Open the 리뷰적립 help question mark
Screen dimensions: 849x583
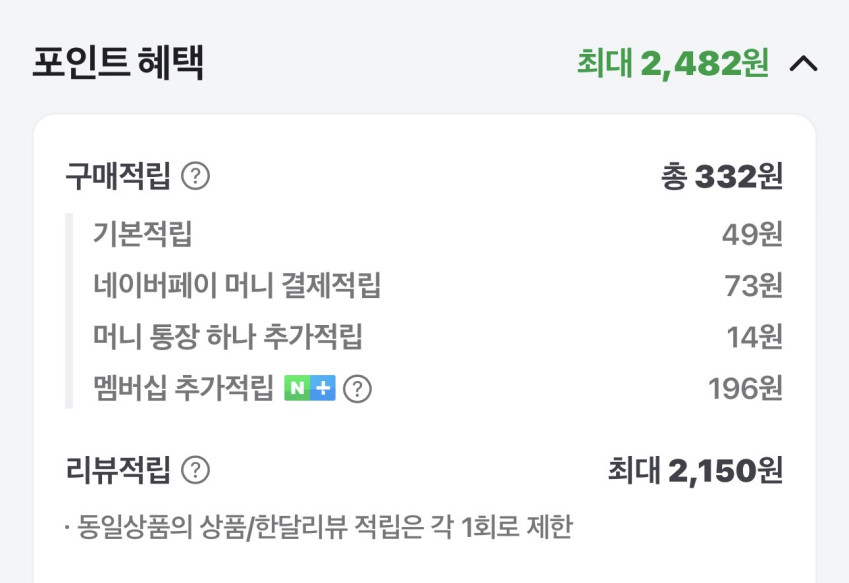[196, 470]
